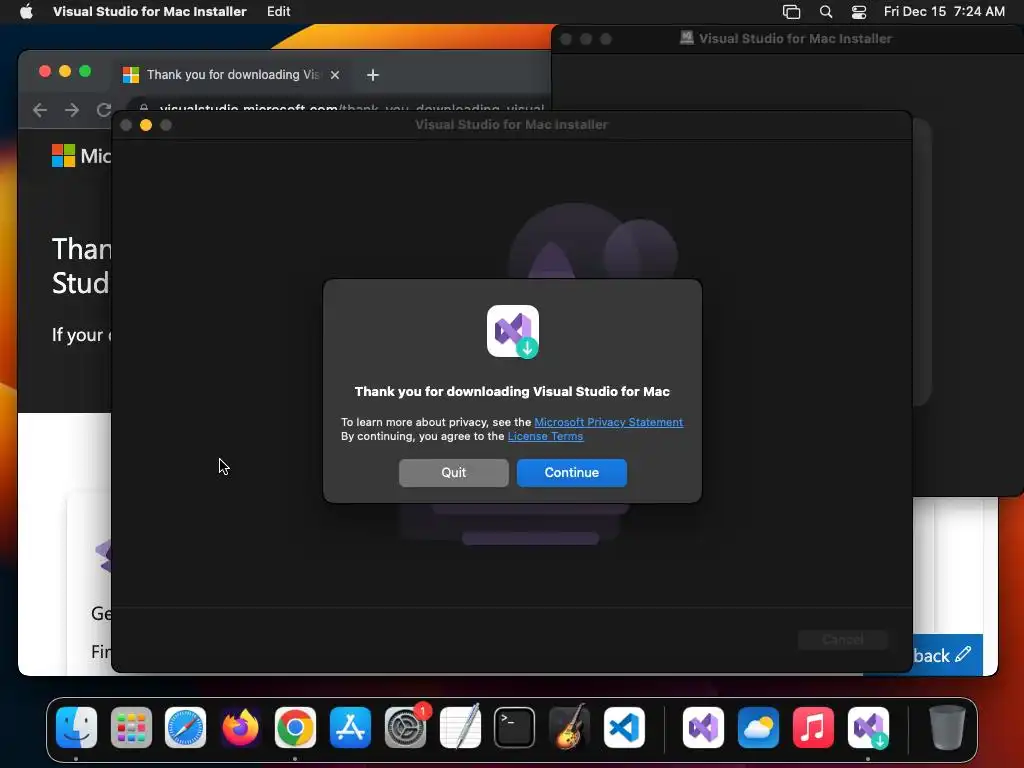Image resolution: width=1024 pixels, height=768 pixels.
Task: Open the Microsoft Privacy Statement link
Action: click(x=609, y=422)
